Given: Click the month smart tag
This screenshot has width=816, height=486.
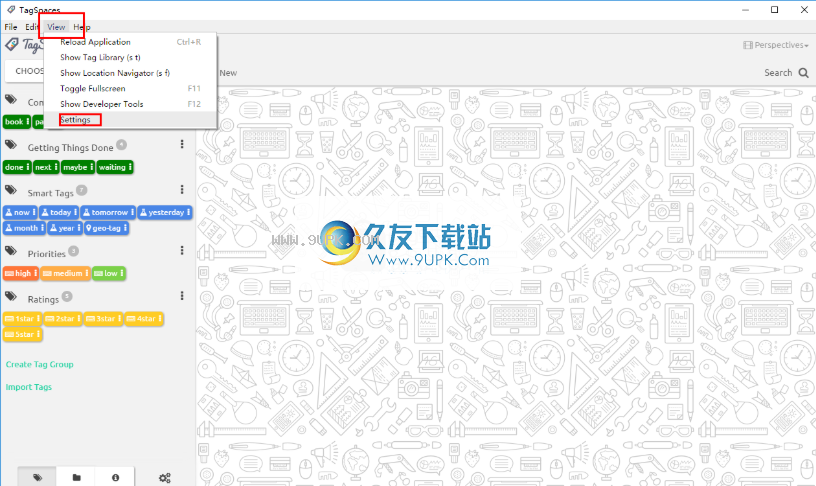Looking at the screenshot, I should 24,228.
